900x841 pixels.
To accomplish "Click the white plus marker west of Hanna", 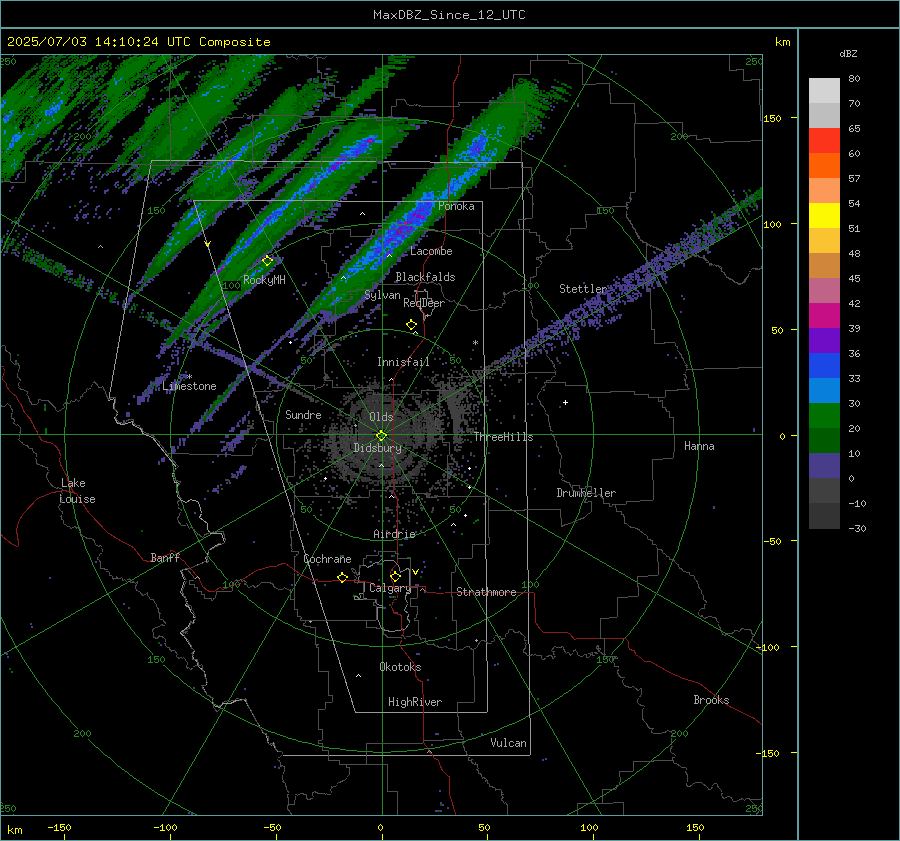I will [565, 402].
